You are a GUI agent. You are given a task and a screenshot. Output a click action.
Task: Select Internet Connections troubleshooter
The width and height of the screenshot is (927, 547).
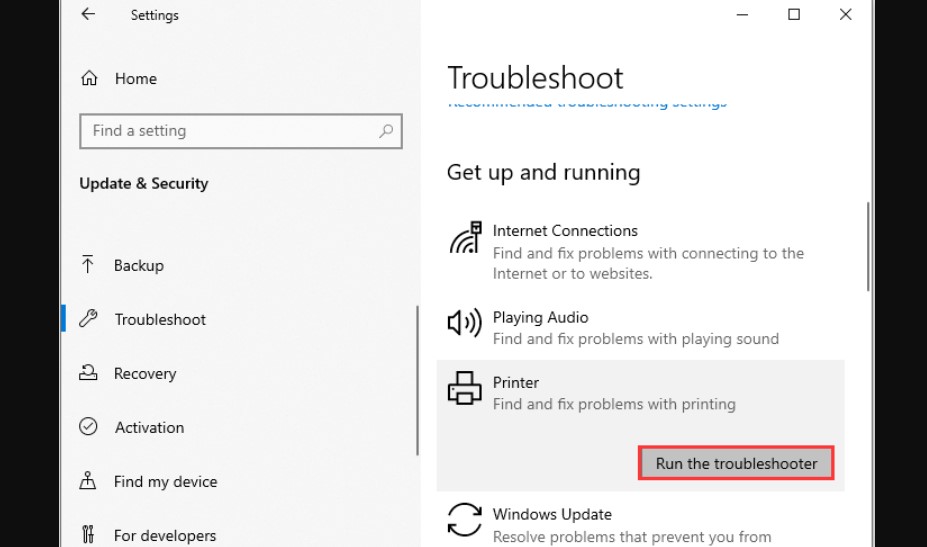640,252
